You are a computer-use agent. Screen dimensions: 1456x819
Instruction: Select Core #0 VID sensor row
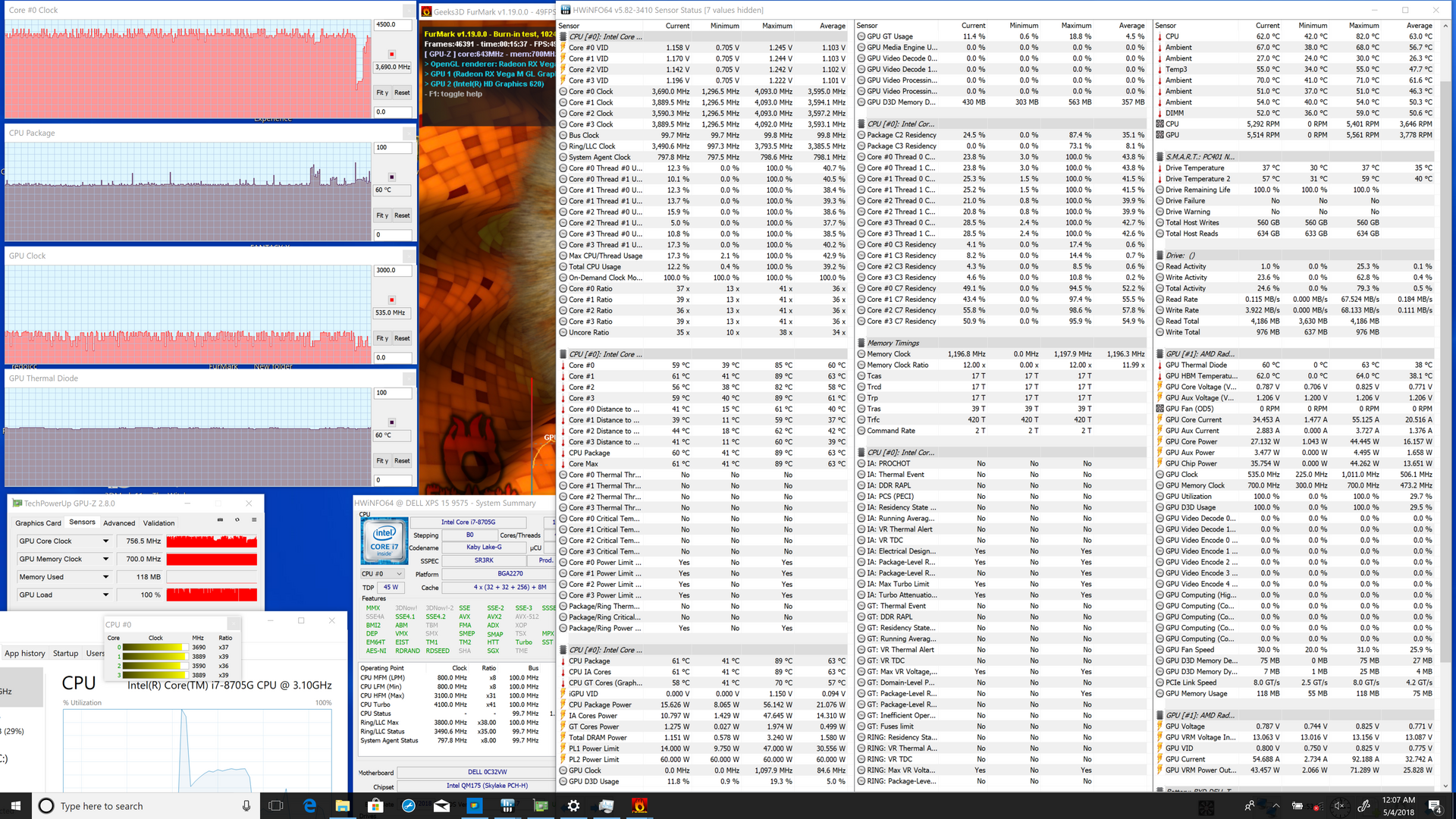click(x=702, y=48)
